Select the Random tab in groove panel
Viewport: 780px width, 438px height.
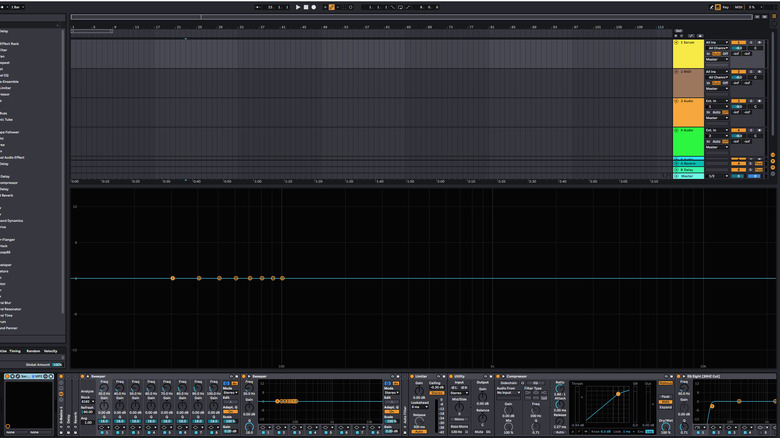pos(33,351)
